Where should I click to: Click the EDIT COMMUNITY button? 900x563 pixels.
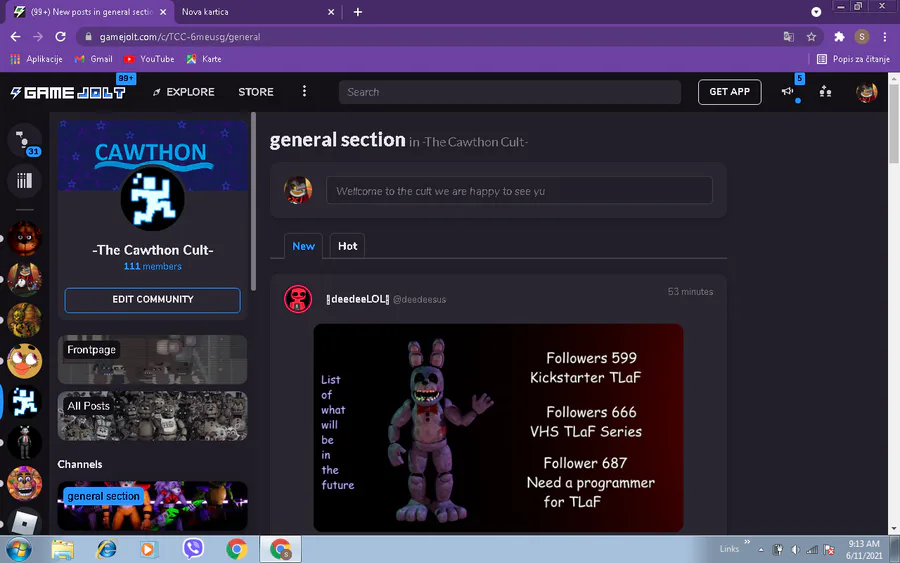click(x=153, y=300)
